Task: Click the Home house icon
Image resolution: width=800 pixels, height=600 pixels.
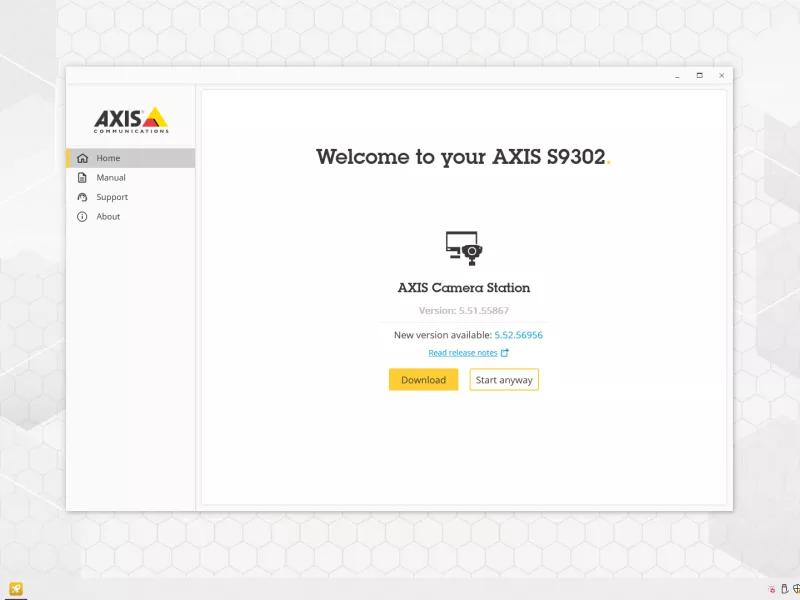Action: [x=82, y=158]
